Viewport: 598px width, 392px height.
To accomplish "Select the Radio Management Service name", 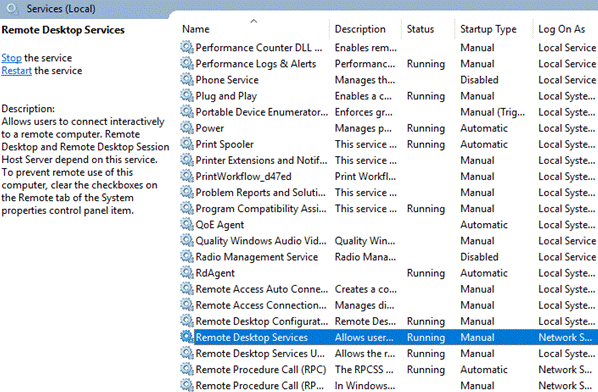I will click(256, 257).
